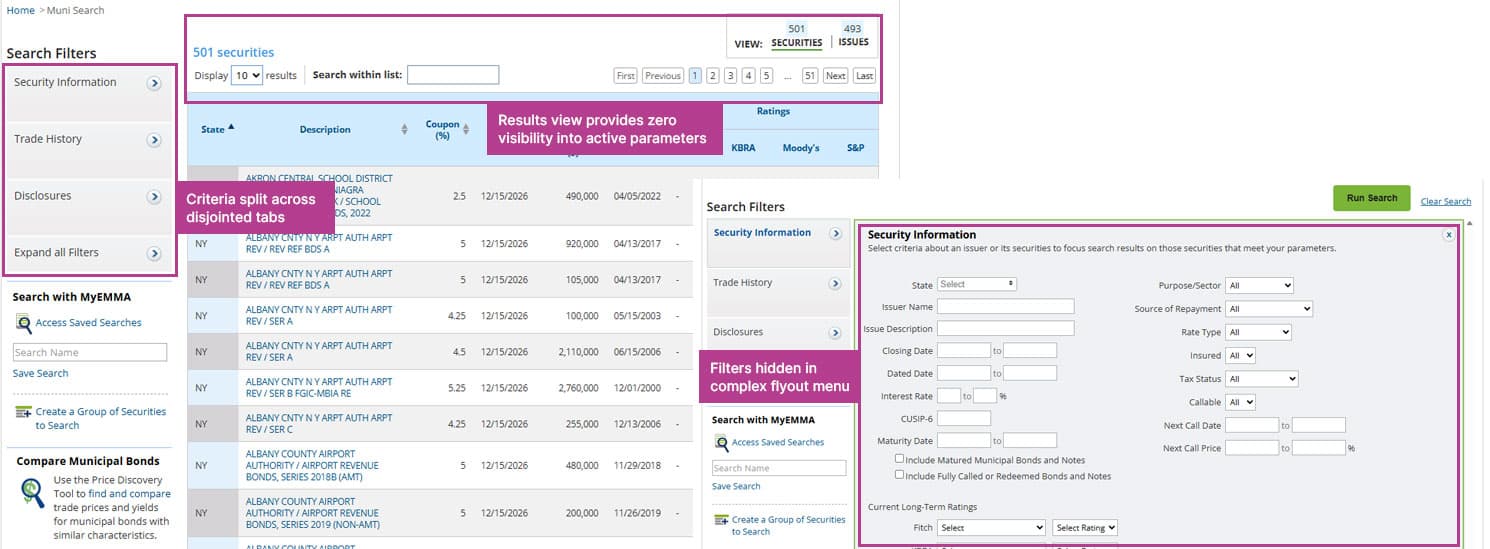Click Access Saved Searches link beside filter form

(x=778, y=442)
